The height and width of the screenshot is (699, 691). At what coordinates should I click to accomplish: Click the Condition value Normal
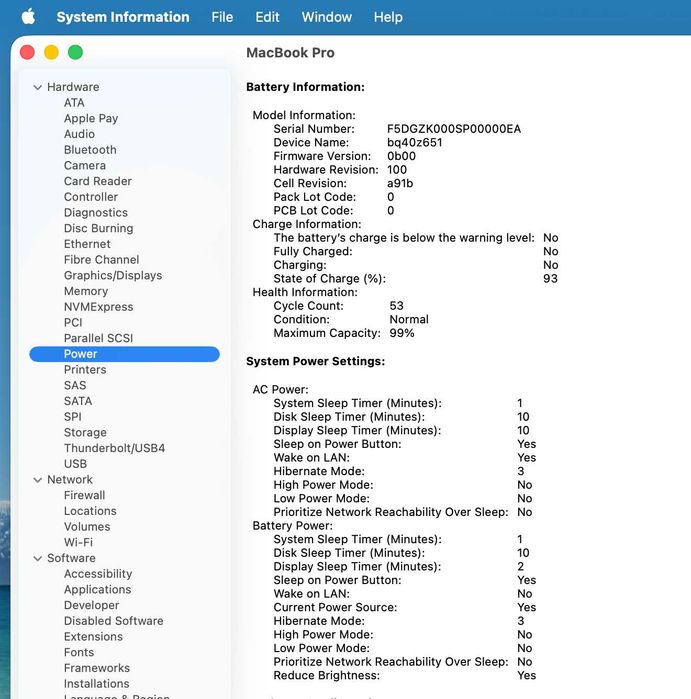pyautogui.click(x=409, y=319)
